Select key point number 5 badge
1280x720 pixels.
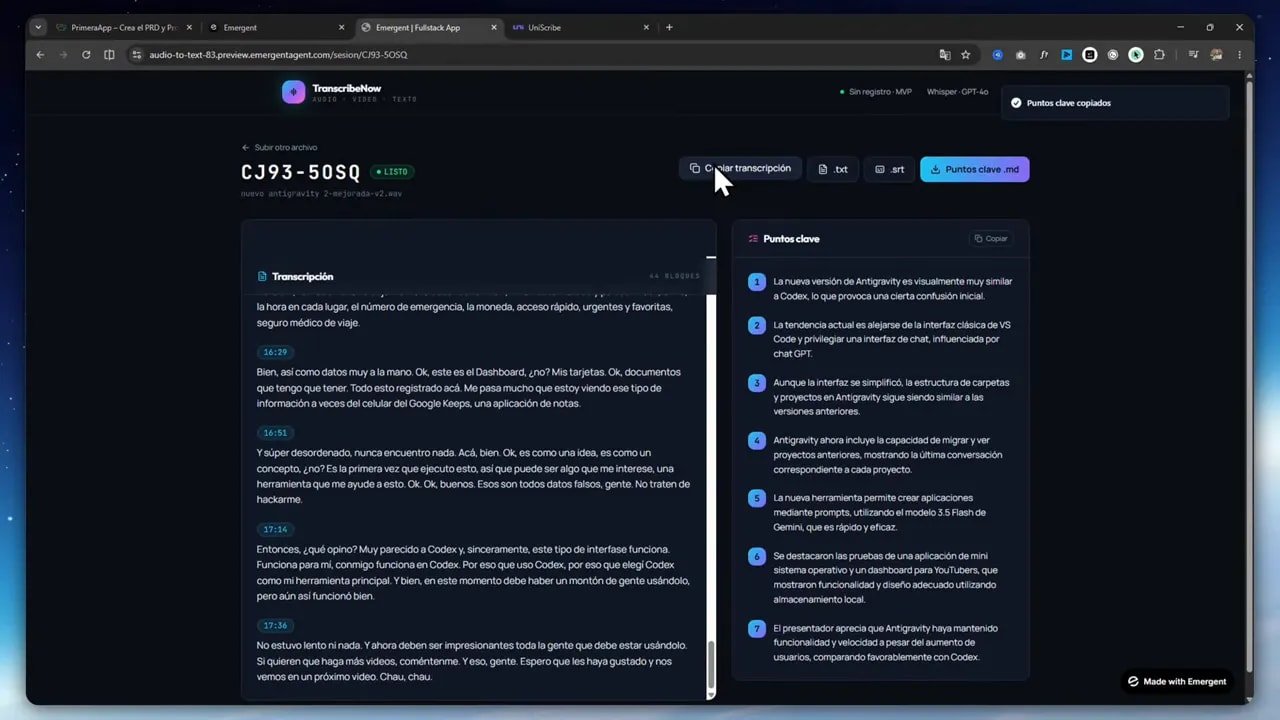757,498
